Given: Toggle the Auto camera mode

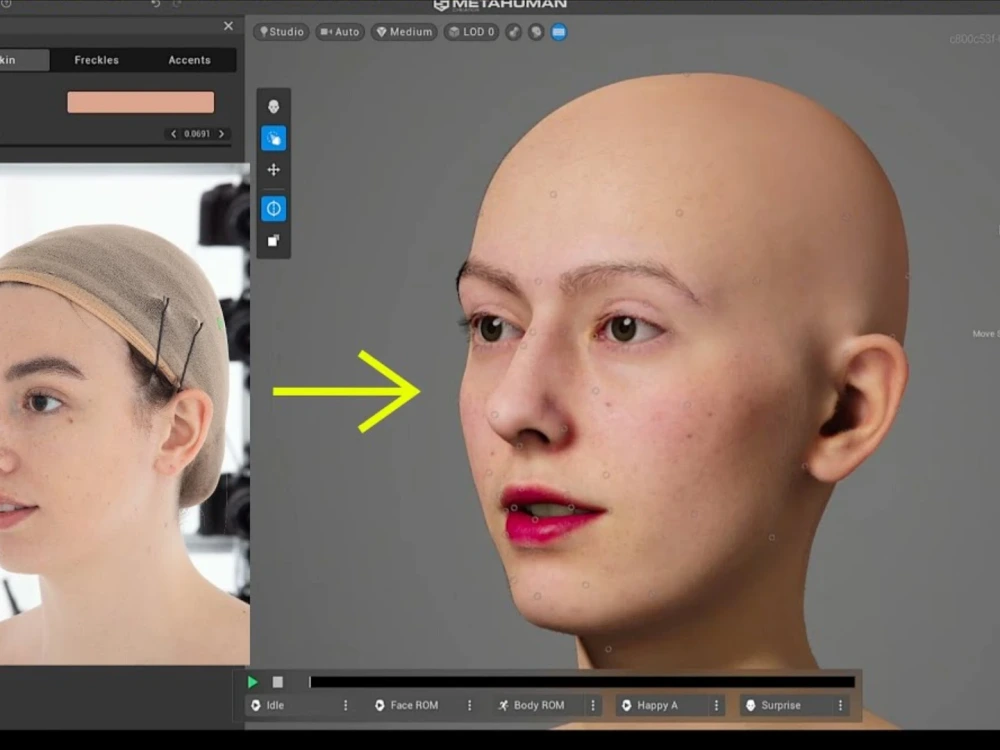Looking at the screenshot, I should pyautogui.click(x=339, y=31).
